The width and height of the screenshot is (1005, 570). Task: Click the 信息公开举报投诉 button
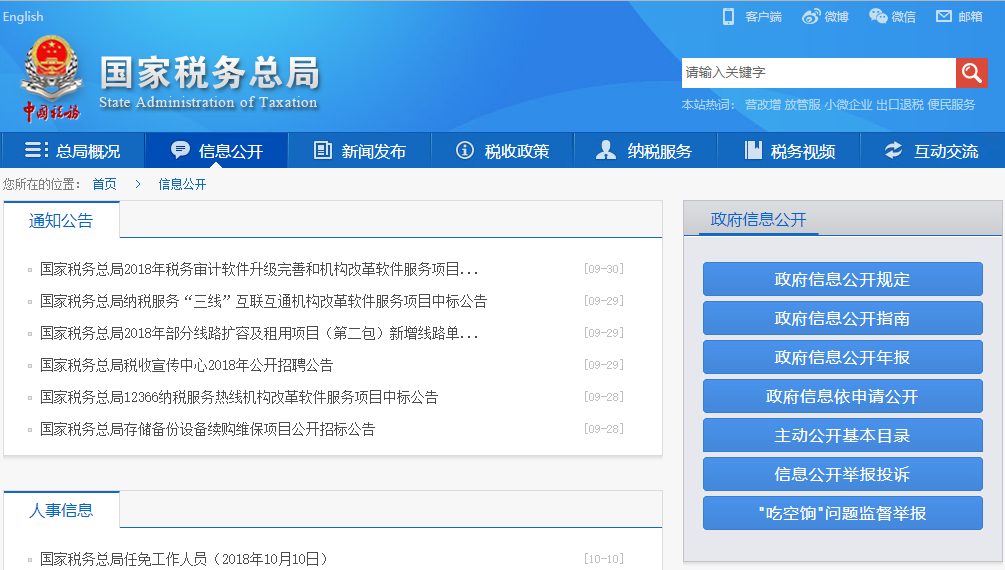pyautogui.click(x=843, y=474)
